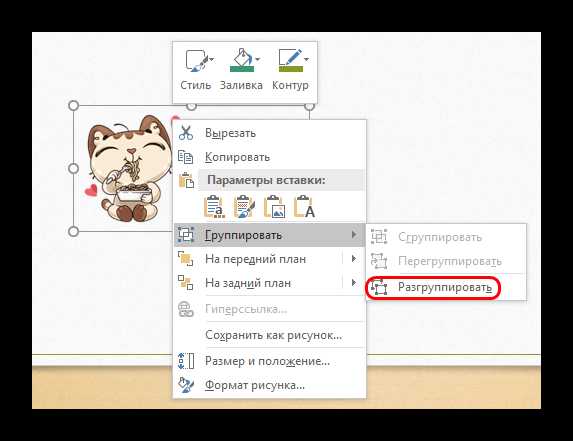The image size is (573, 441).
Task: Click the bring to front icon
Action: (x=186, y=259)
